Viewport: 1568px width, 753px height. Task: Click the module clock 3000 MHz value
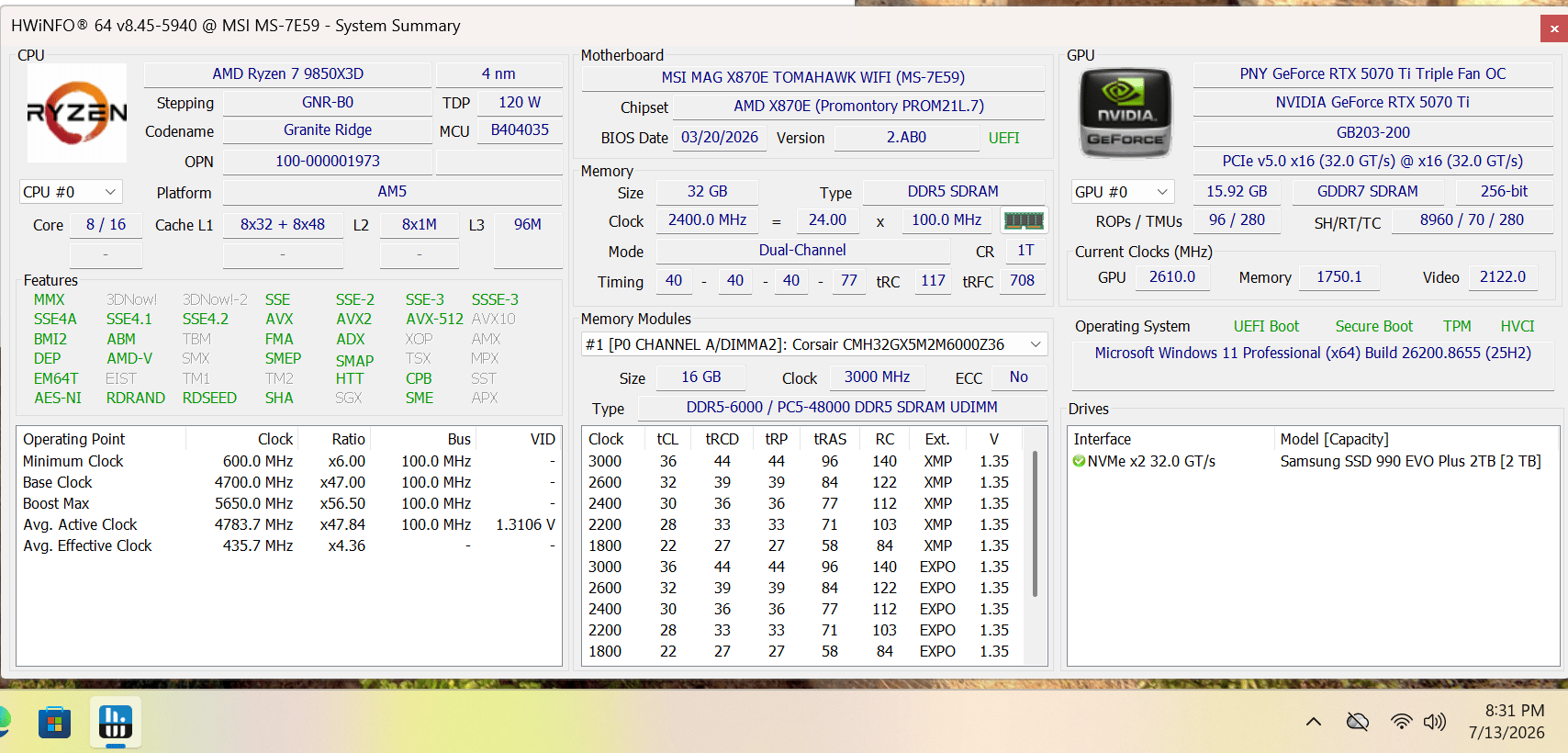click(x=877, y=377)
